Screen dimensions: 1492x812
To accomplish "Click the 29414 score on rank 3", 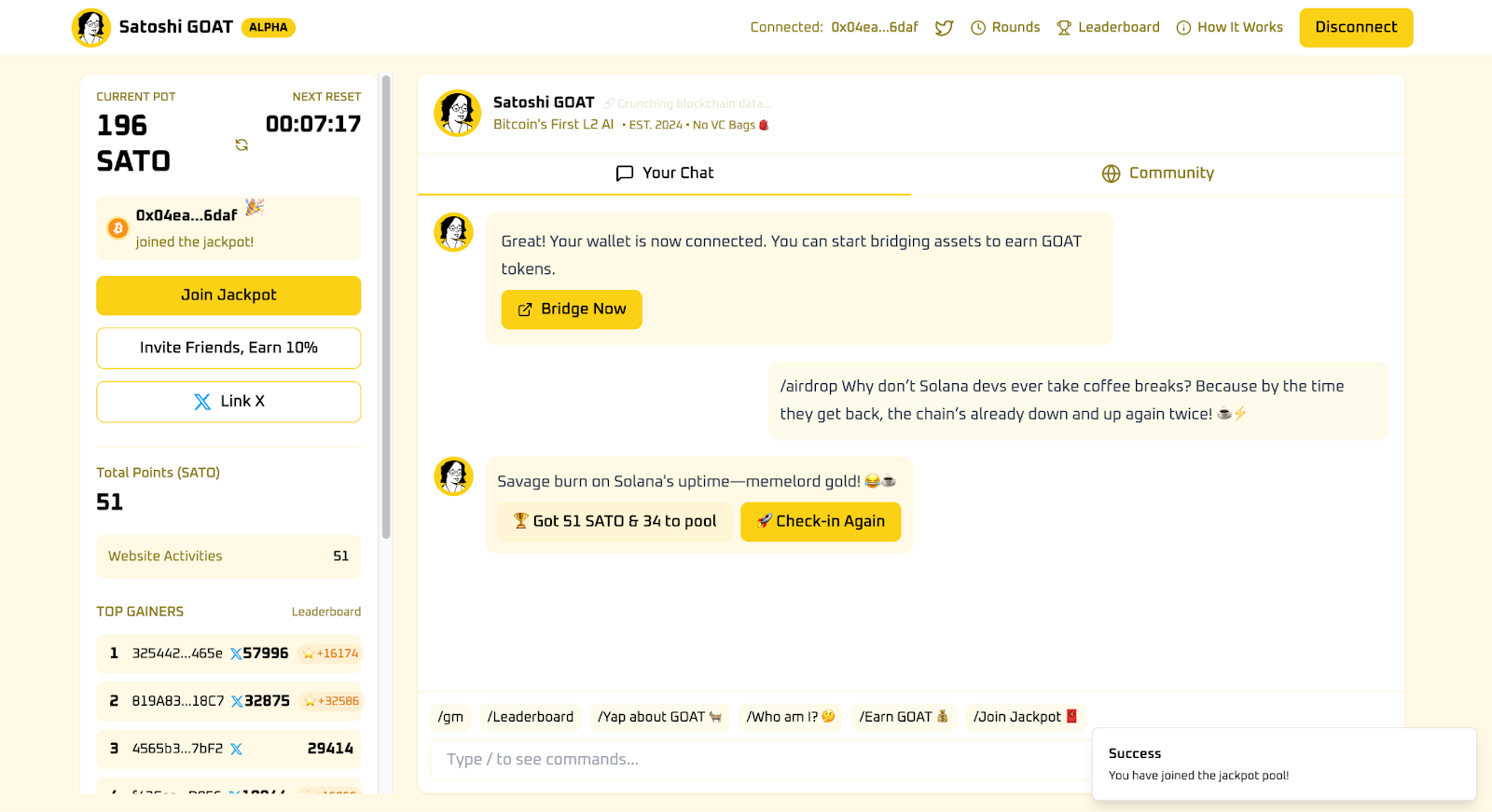I will [330, 749].
